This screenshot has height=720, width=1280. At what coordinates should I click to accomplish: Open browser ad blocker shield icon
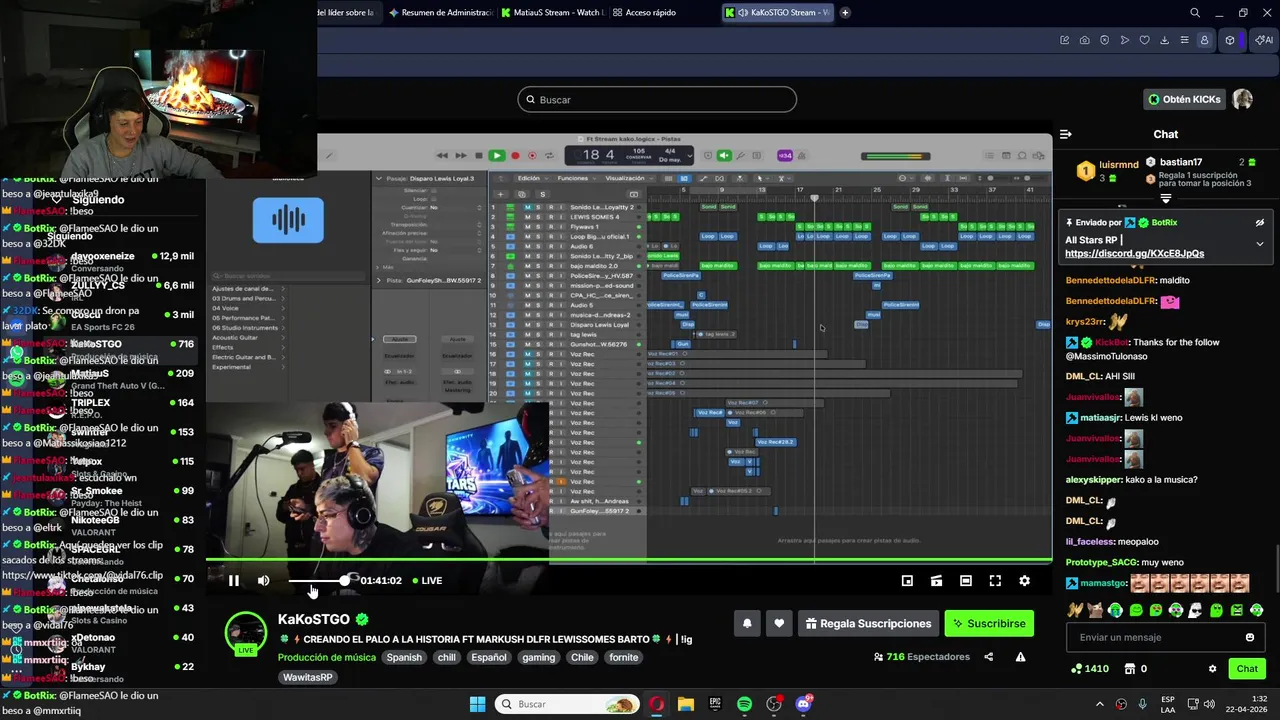(x=1105, y=40)
